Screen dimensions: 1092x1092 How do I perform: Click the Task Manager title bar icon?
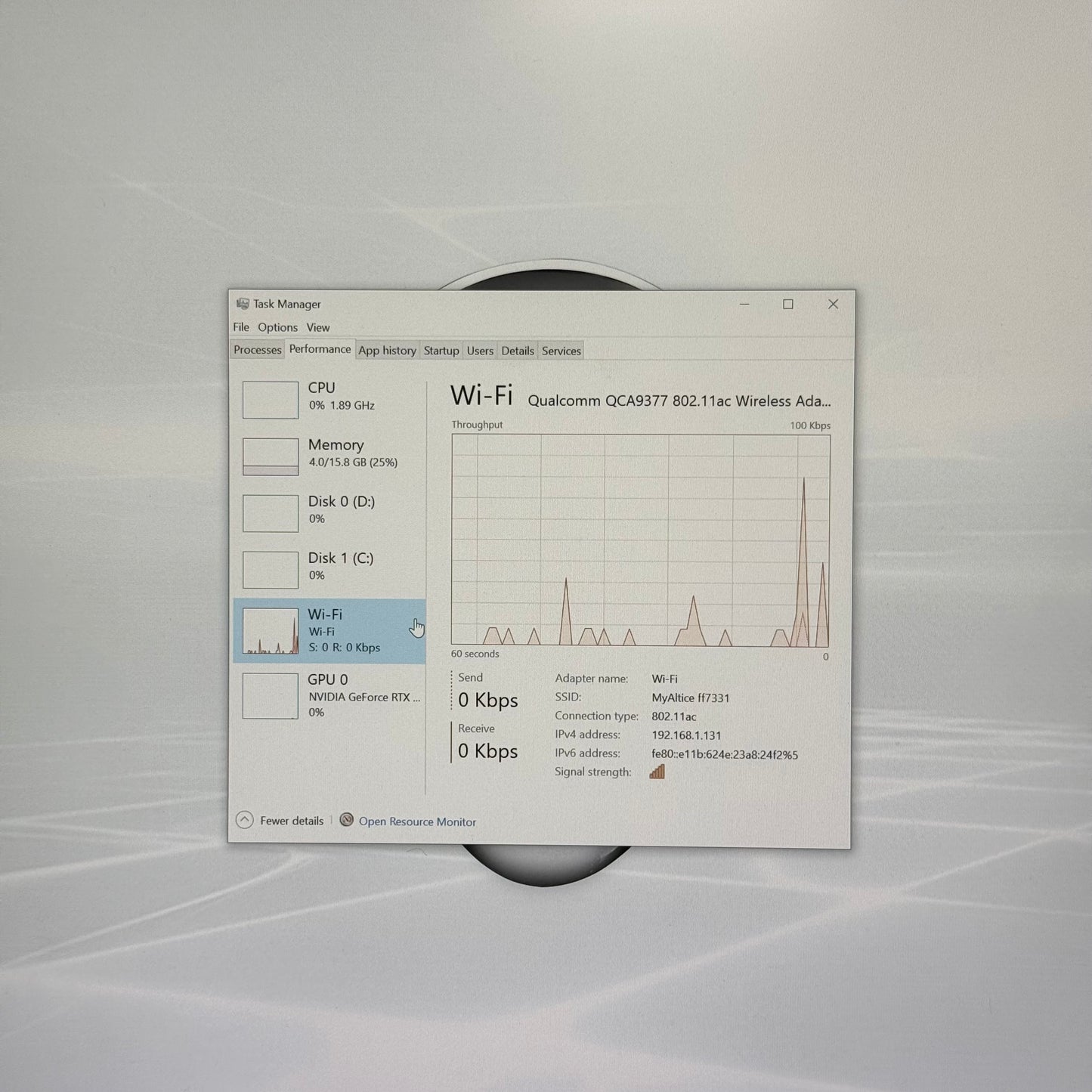pyautogui.click(x=243, y=303)
